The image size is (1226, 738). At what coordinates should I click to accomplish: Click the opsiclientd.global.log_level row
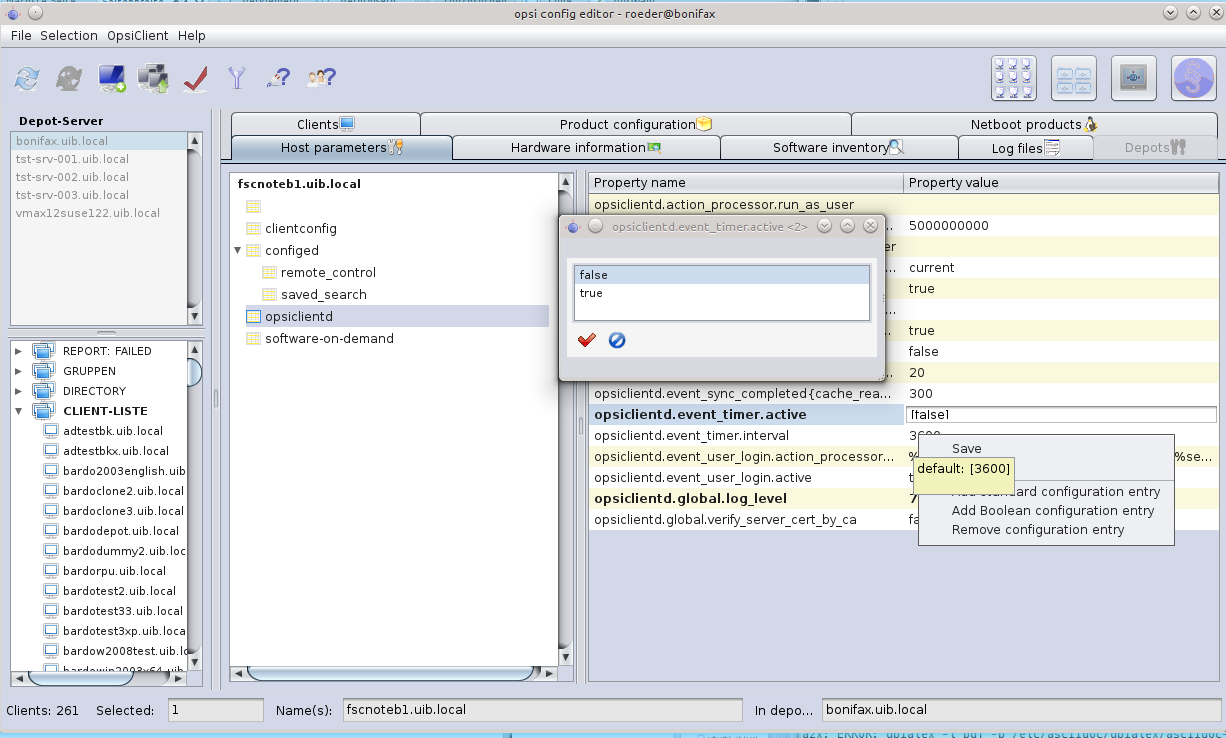(903, 498)
